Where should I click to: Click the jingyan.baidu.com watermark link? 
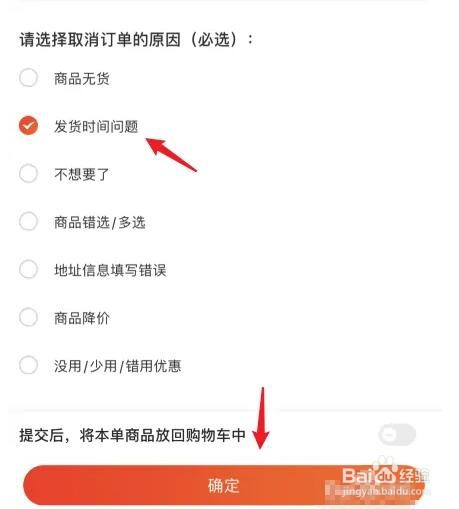coord(383,491)
